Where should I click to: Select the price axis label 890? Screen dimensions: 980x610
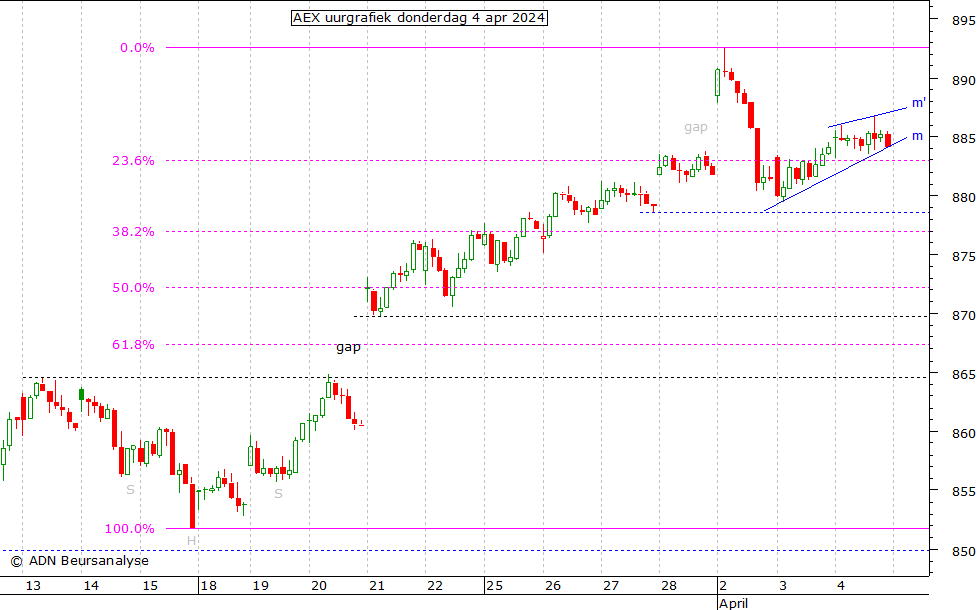(963, 80)
